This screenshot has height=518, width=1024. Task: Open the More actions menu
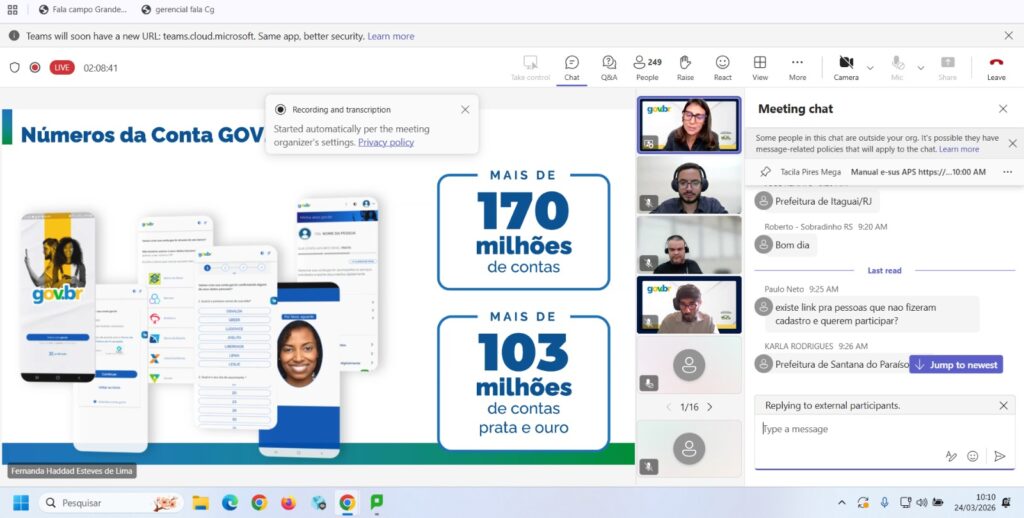tap(797, 67)
